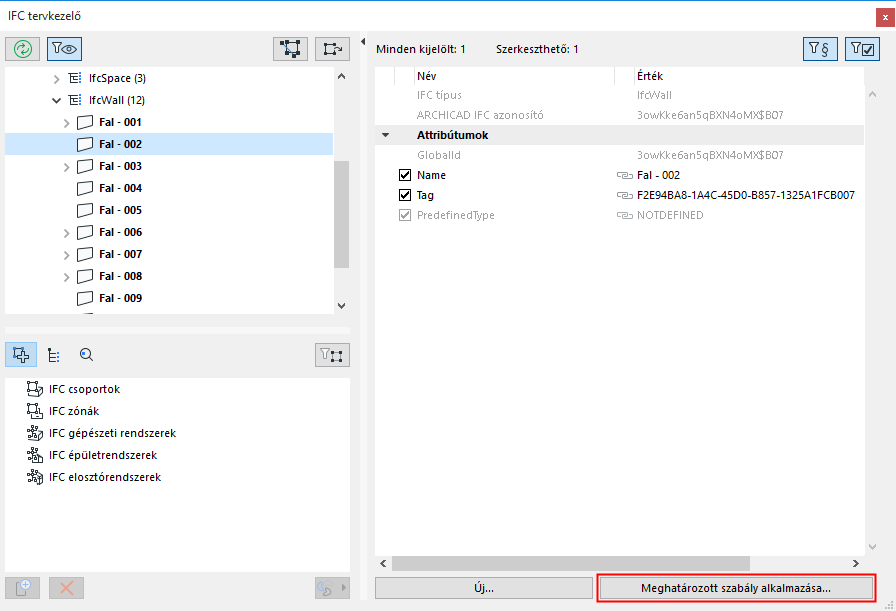896x611 pixels.
Task: Click the wall icon beside Fal - 007
Action: (85, 254)
